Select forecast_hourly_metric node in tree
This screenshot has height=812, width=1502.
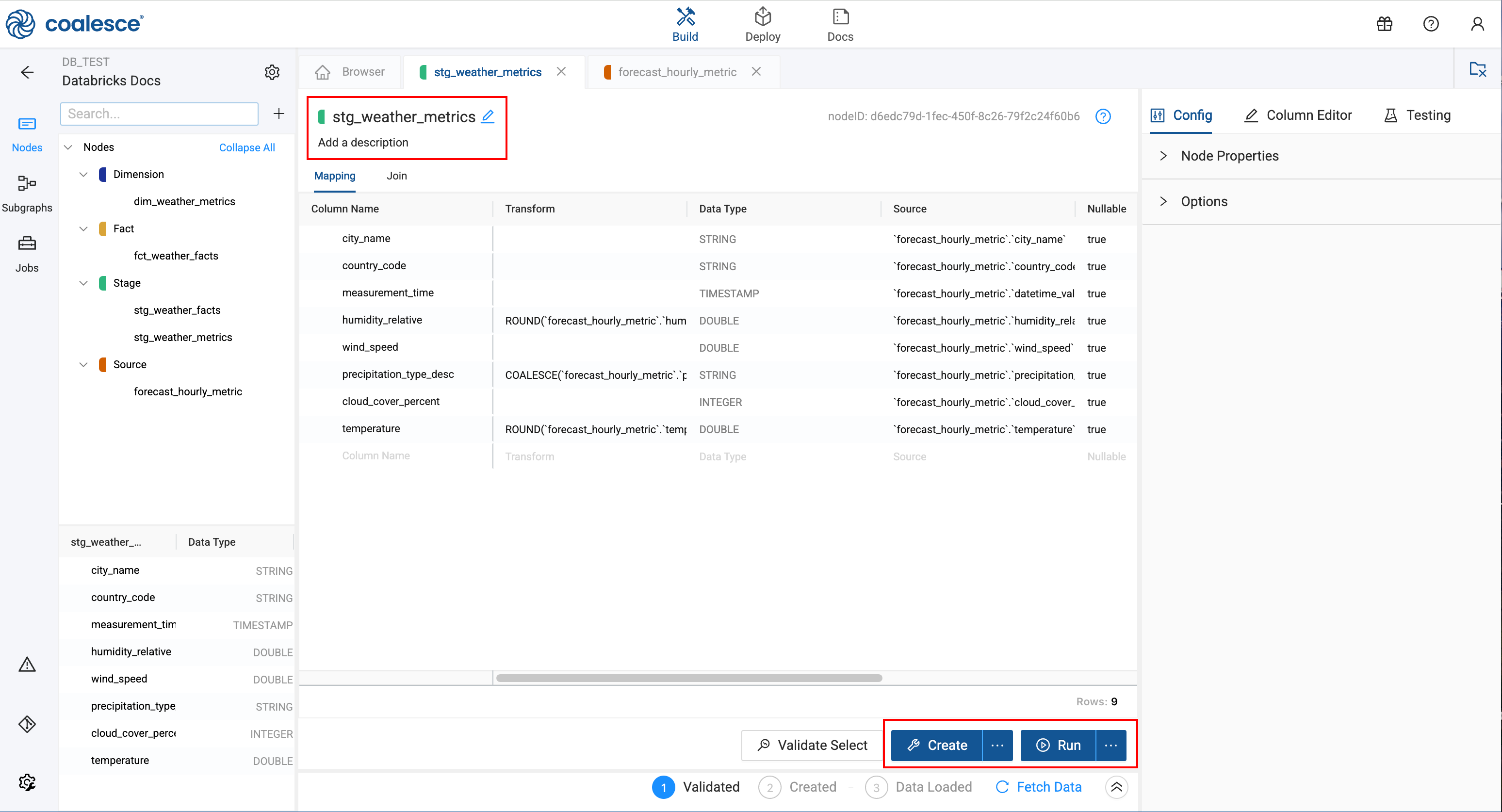coord(188,392)
